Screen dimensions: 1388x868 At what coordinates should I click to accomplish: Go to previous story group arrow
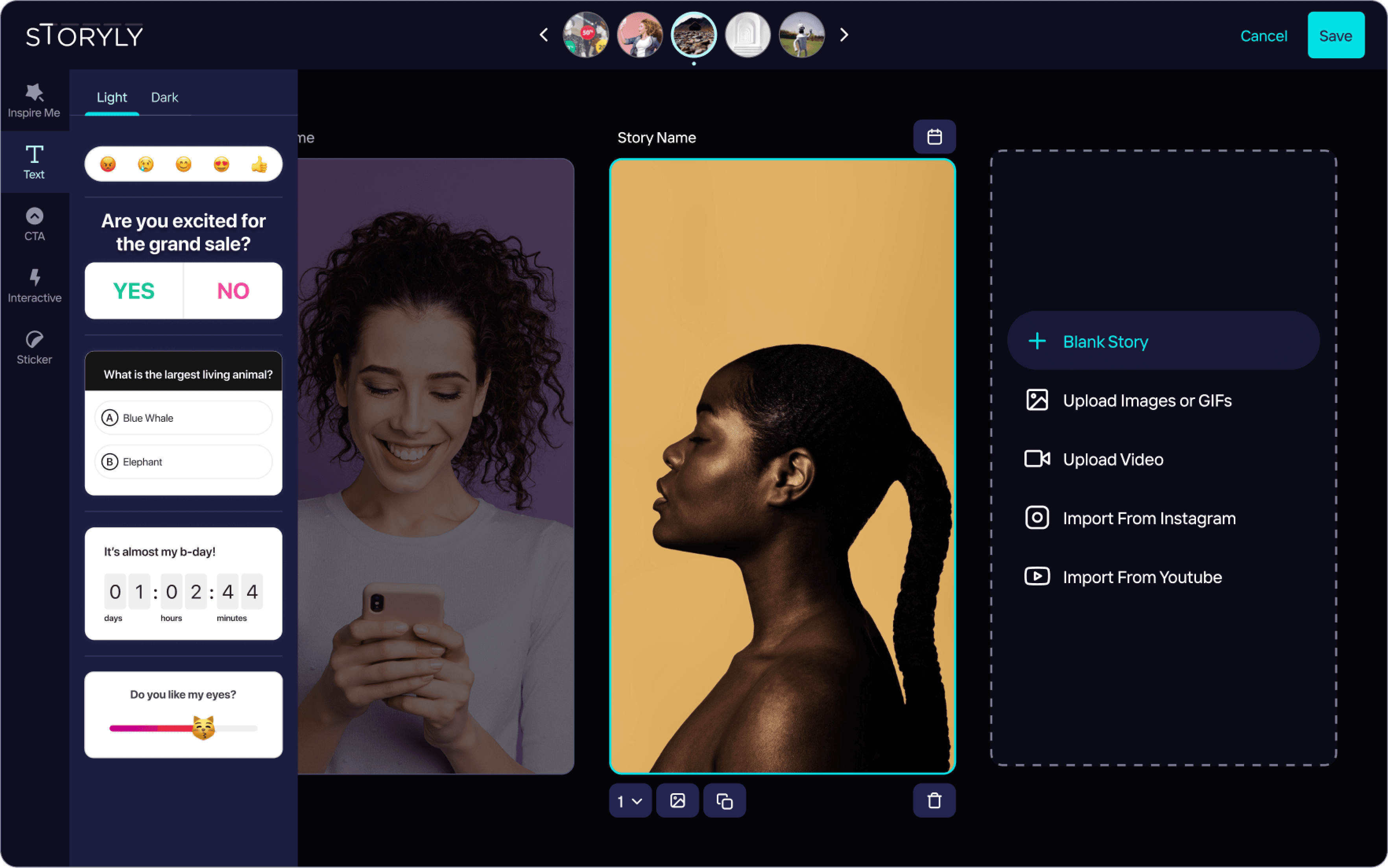click(x=544, y=35)
